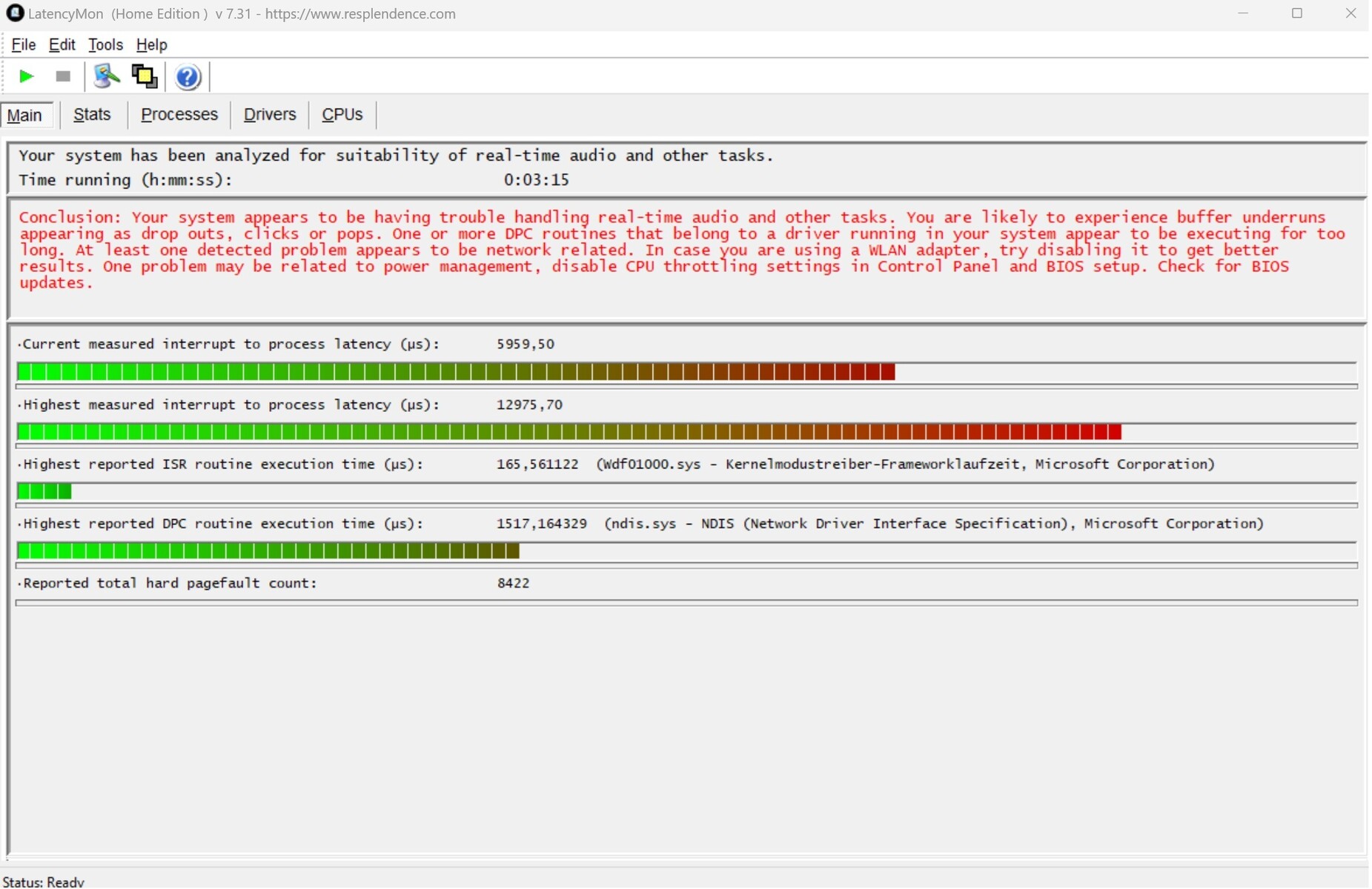Switch to the Processes tab

(179, 115)
